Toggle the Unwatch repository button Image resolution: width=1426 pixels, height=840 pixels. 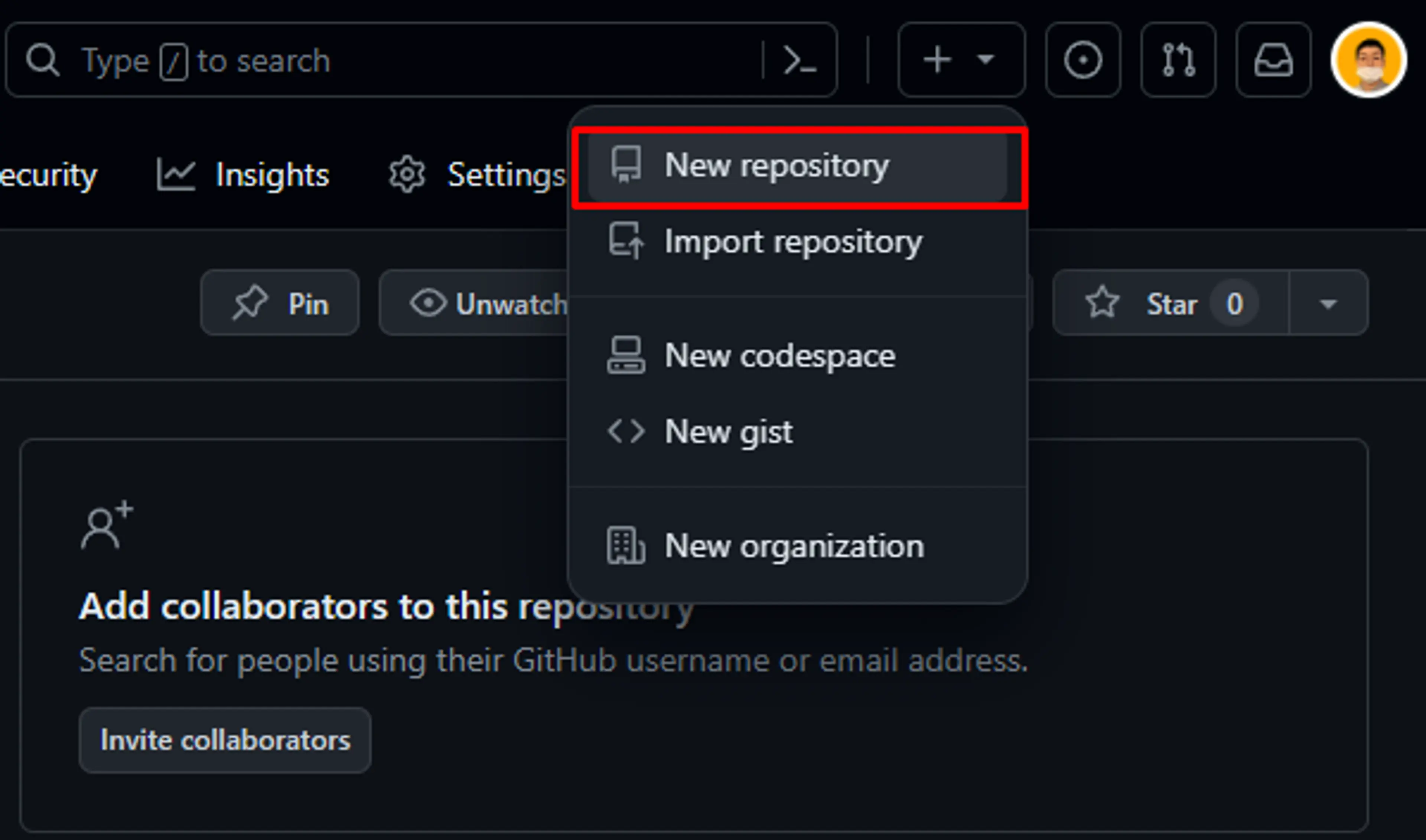(x=480, y=303)
